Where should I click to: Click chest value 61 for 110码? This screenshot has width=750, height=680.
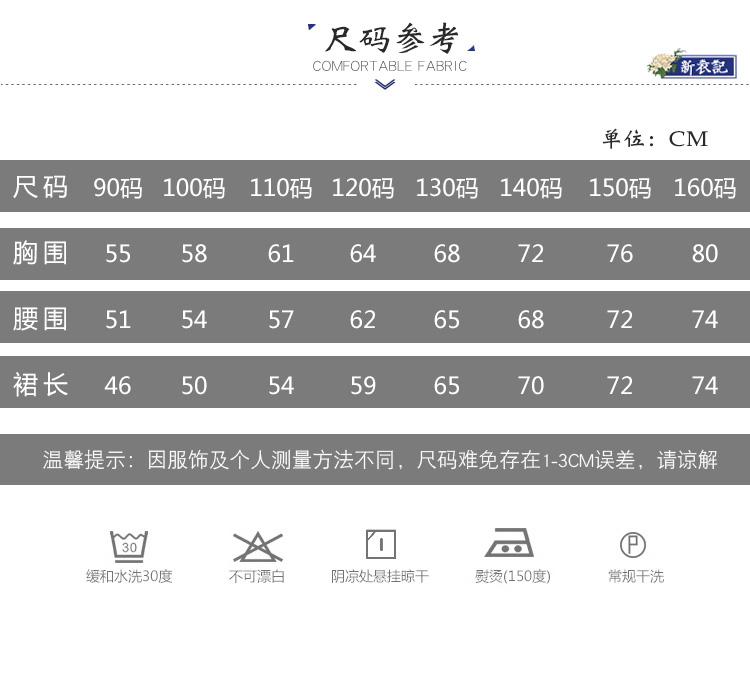281,253
